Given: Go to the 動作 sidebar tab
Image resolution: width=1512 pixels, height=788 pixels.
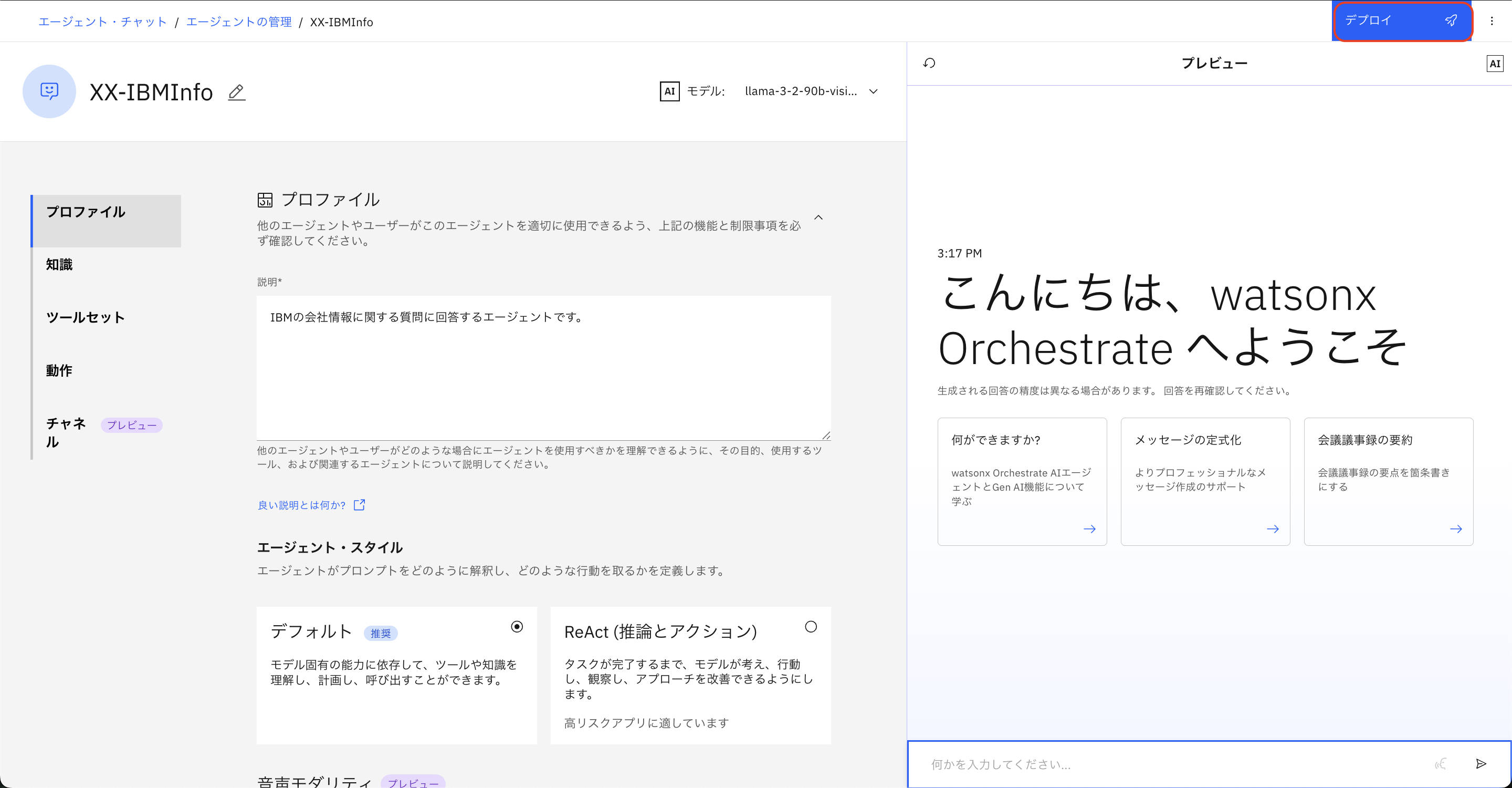Looking at the screenshot, I should coord(59,370).
